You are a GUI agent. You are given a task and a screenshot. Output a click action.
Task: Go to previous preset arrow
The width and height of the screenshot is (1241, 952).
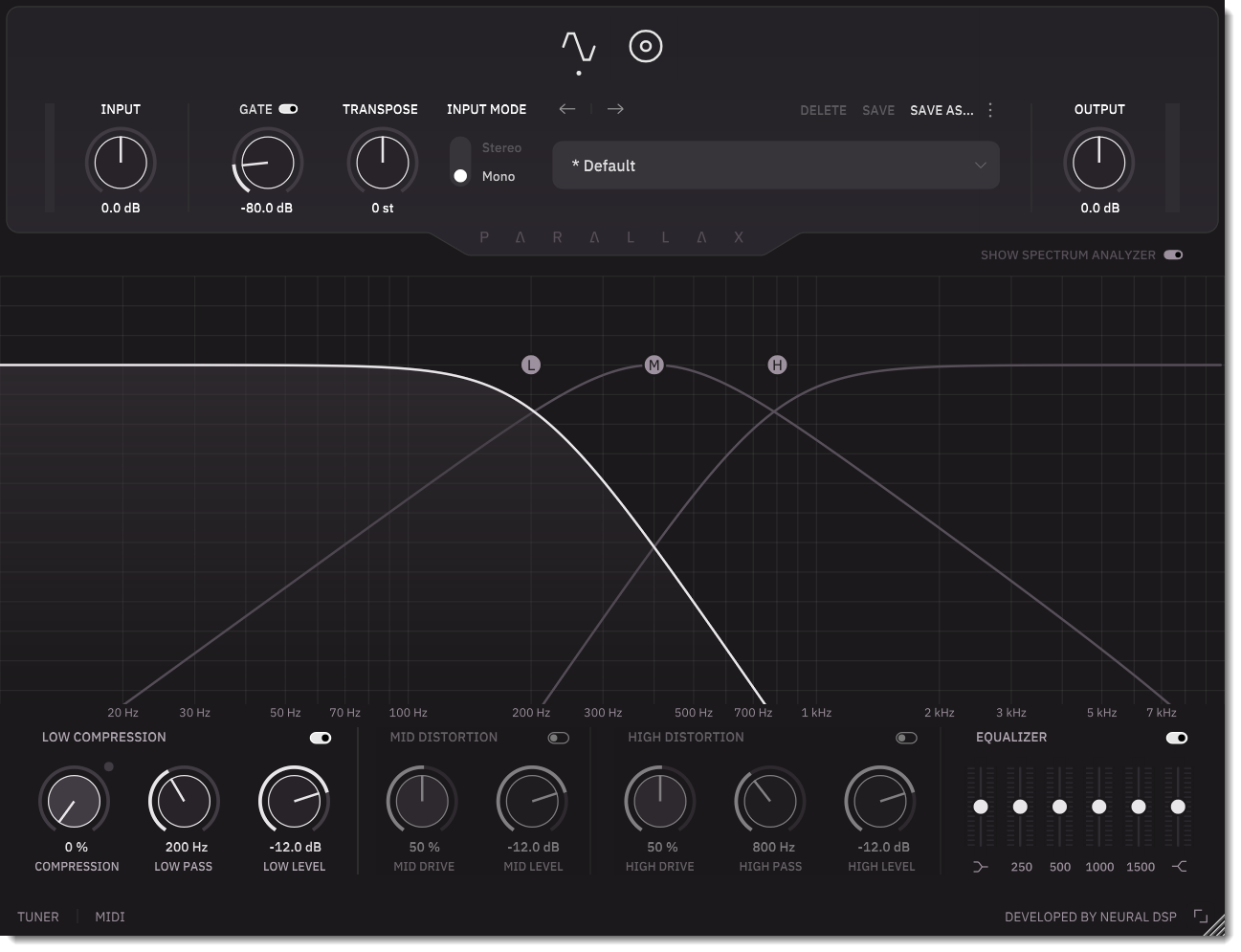coord(567,109)
